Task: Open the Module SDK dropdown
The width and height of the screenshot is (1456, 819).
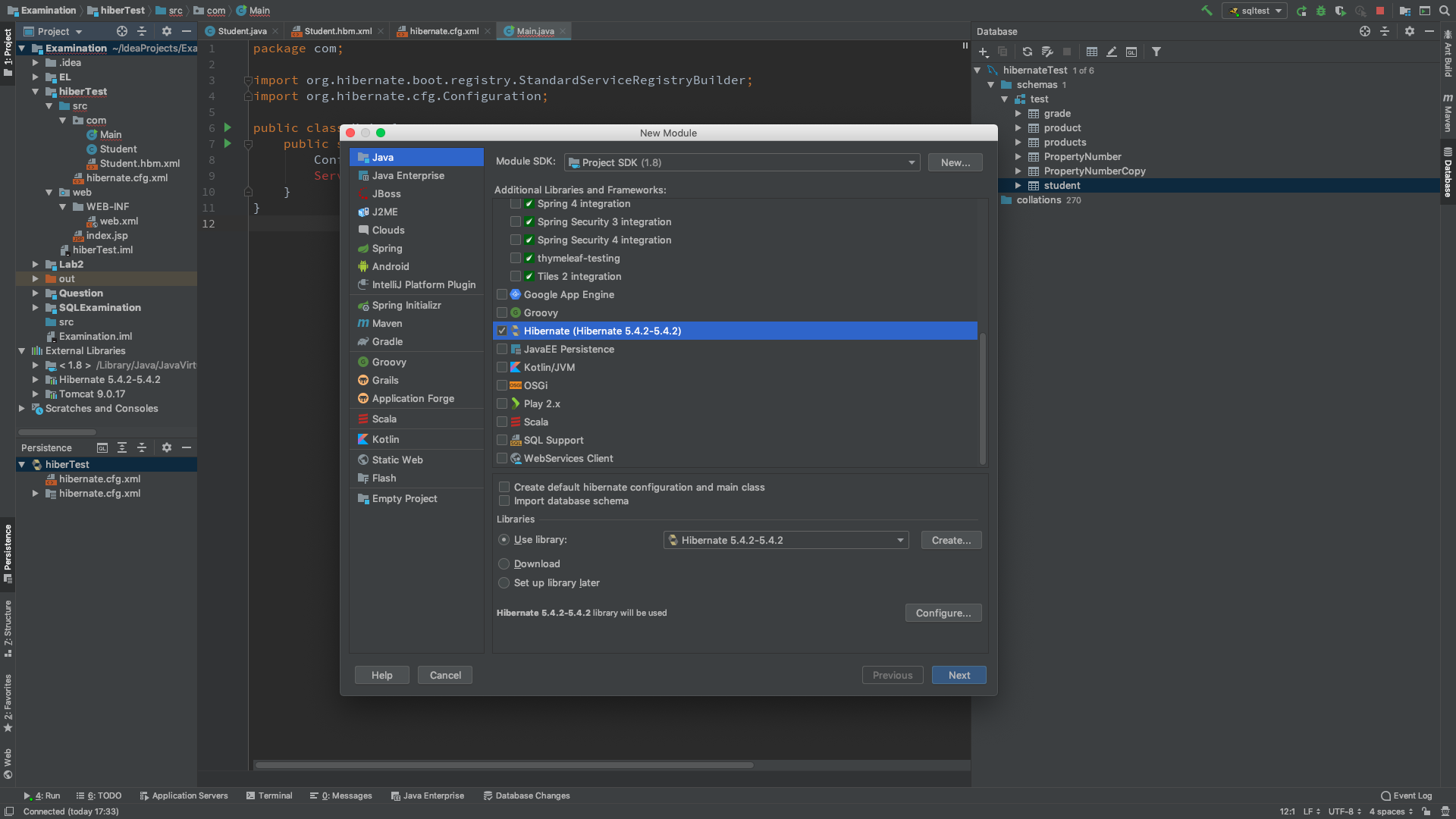Action: tap(912, 162)
